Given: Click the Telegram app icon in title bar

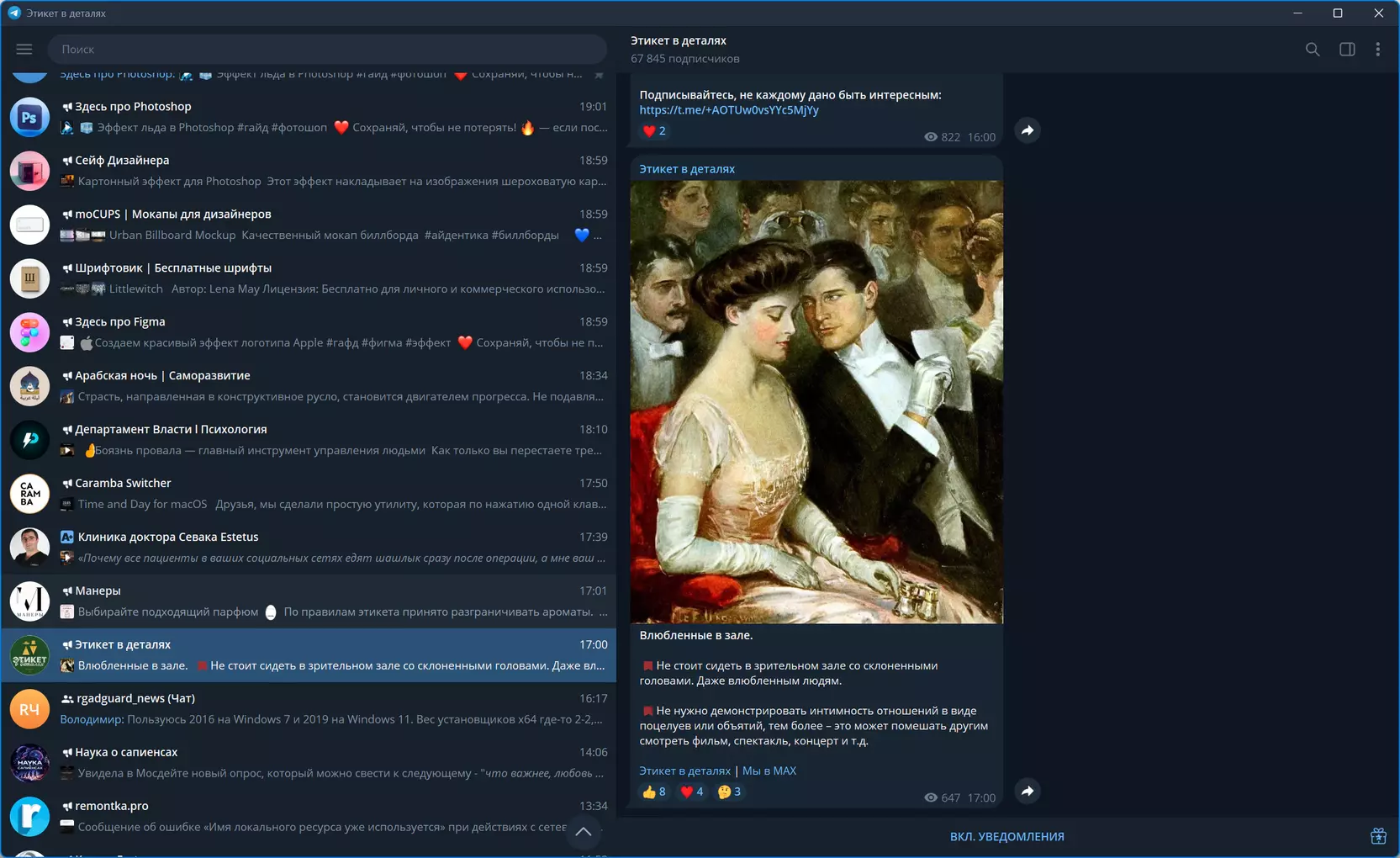Looking at the screenshot, I should click(x=14, y=13).
